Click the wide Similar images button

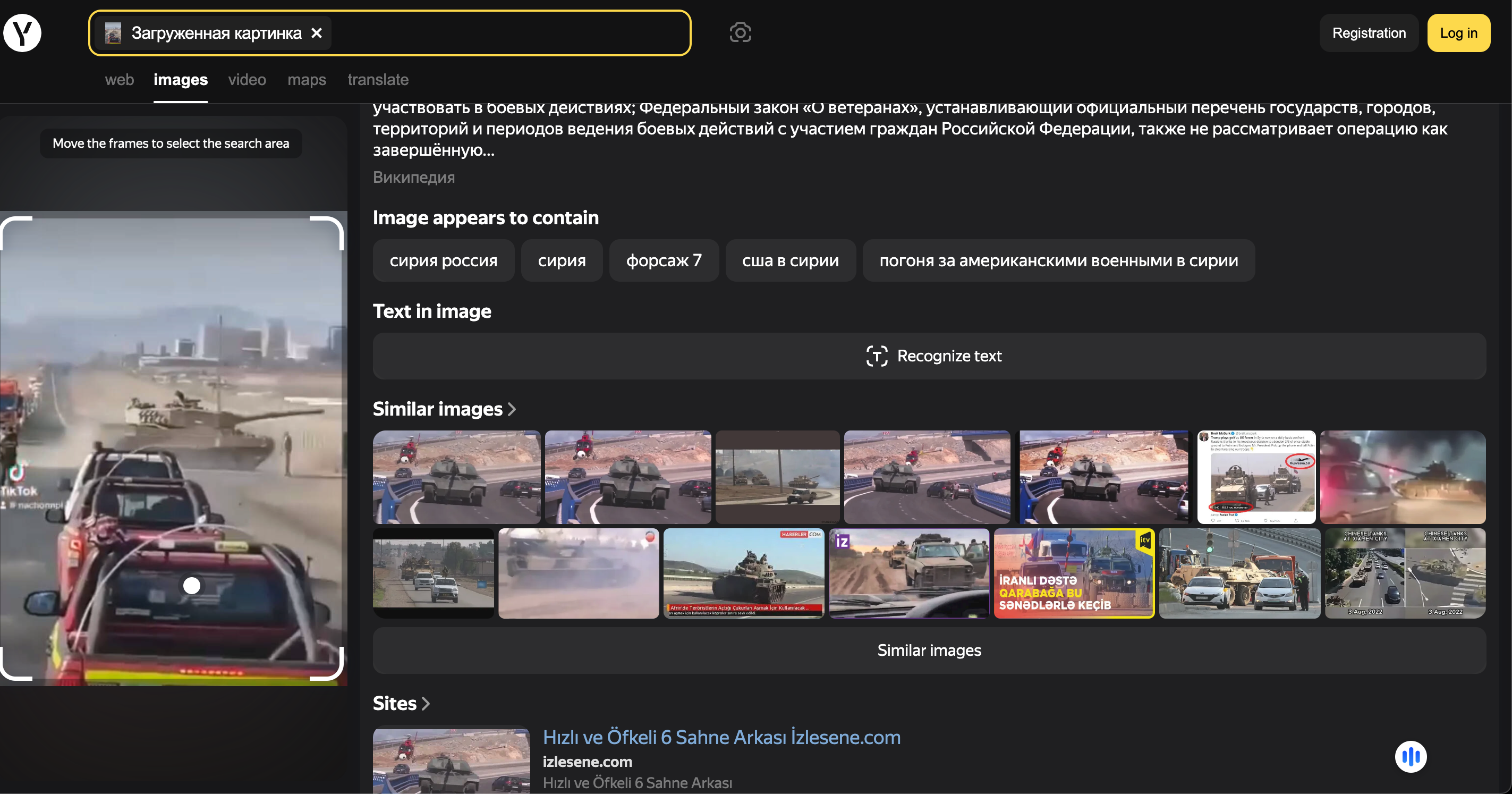929,650
